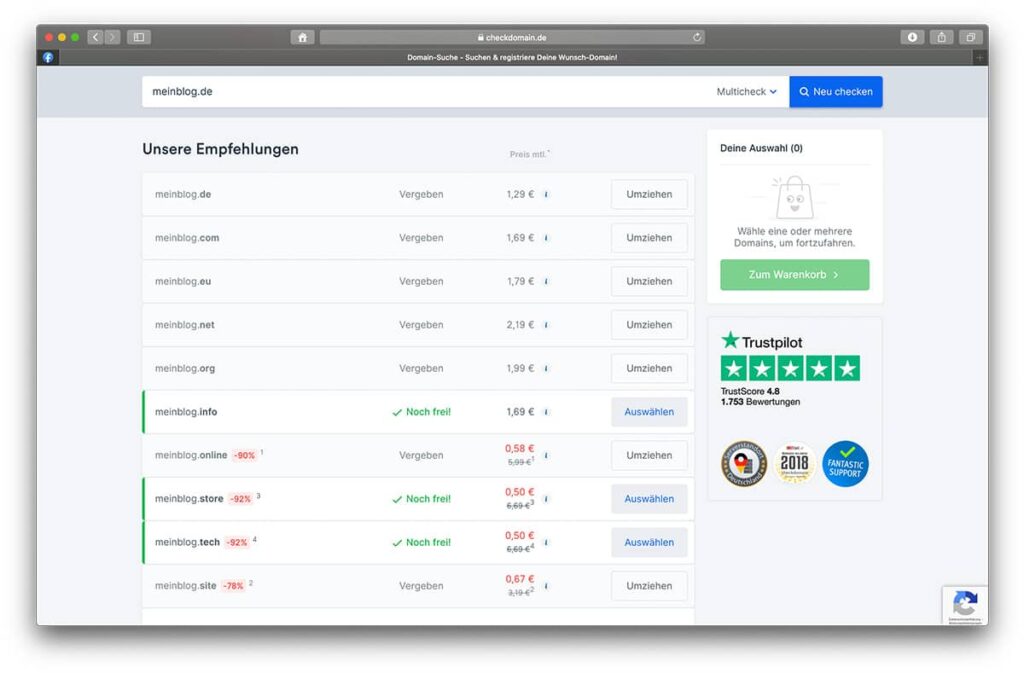Go to cart via Zum Warenkorb
1024x673 pixels.
794,275
